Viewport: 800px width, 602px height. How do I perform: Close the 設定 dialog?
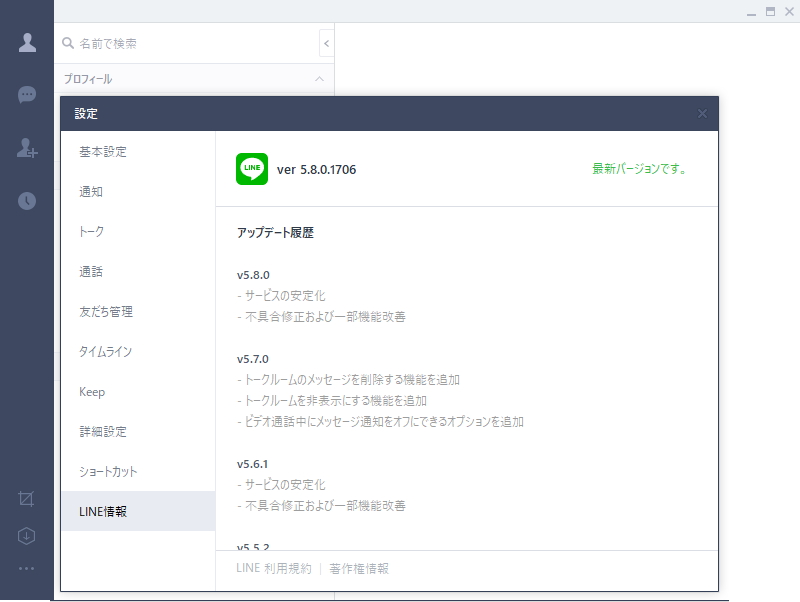click(703, 113)
